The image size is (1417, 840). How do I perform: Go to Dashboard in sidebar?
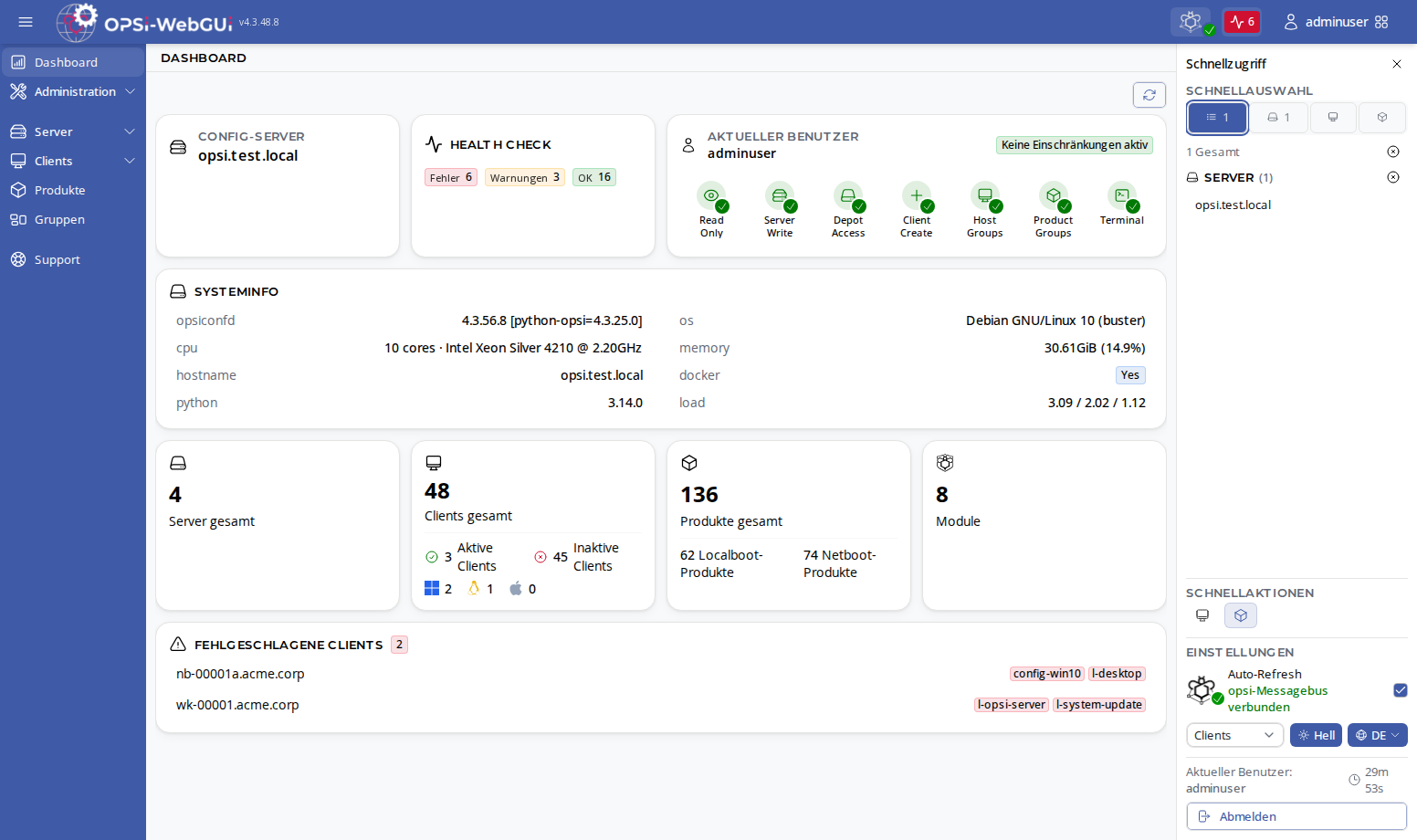tap(72, 62)
